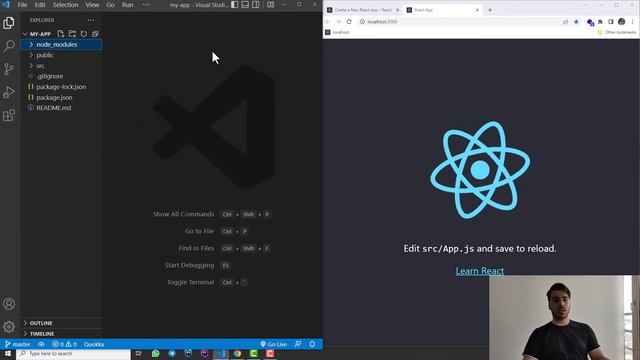Open the overflow menu ellipsis in menu bar
The height and width of the screenshot is (360, 640).
click(x=146, y=5)
